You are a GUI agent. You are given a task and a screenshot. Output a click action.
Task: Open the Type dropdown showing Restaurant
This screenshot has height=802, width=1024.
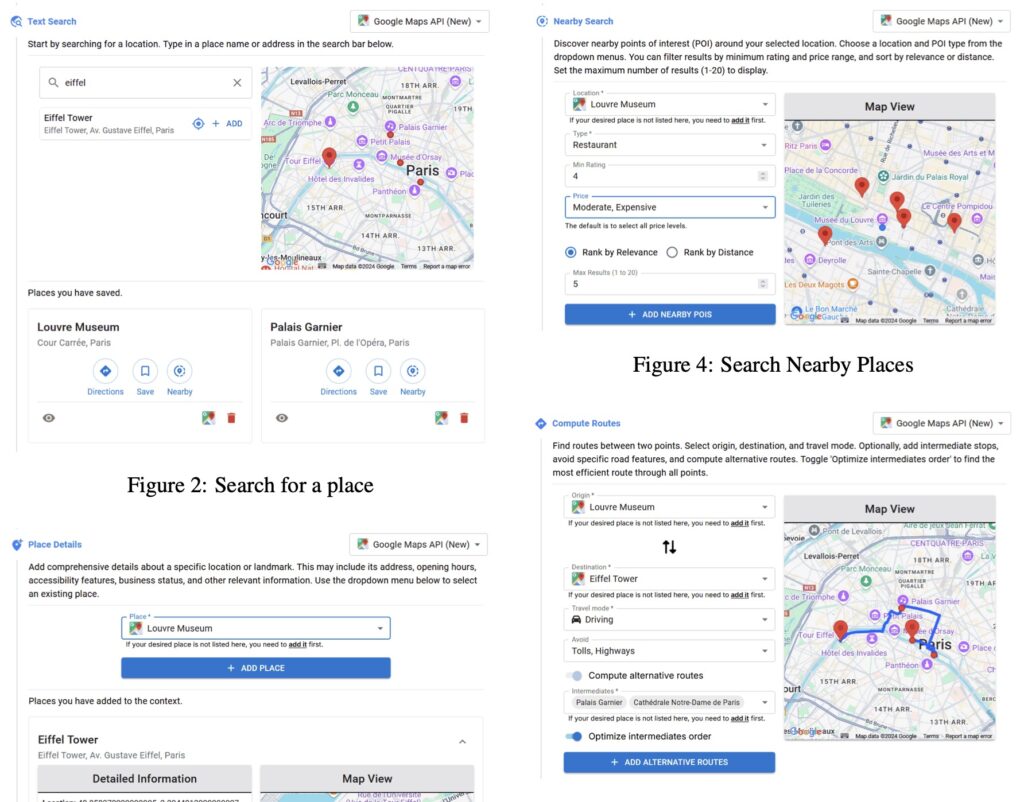670,145
